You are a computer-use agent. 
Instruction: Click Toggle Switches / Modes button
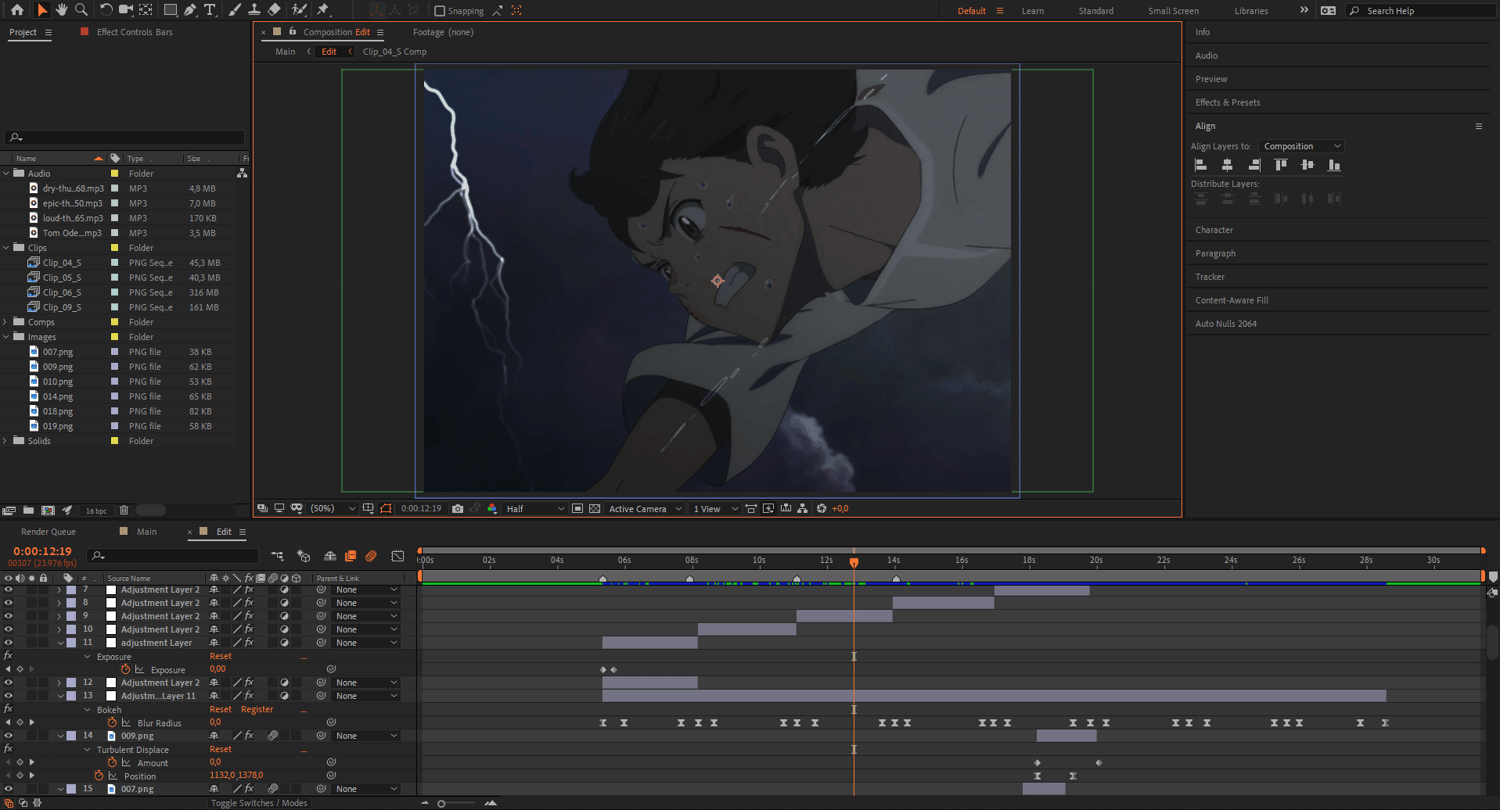click(x=259, y=803)
